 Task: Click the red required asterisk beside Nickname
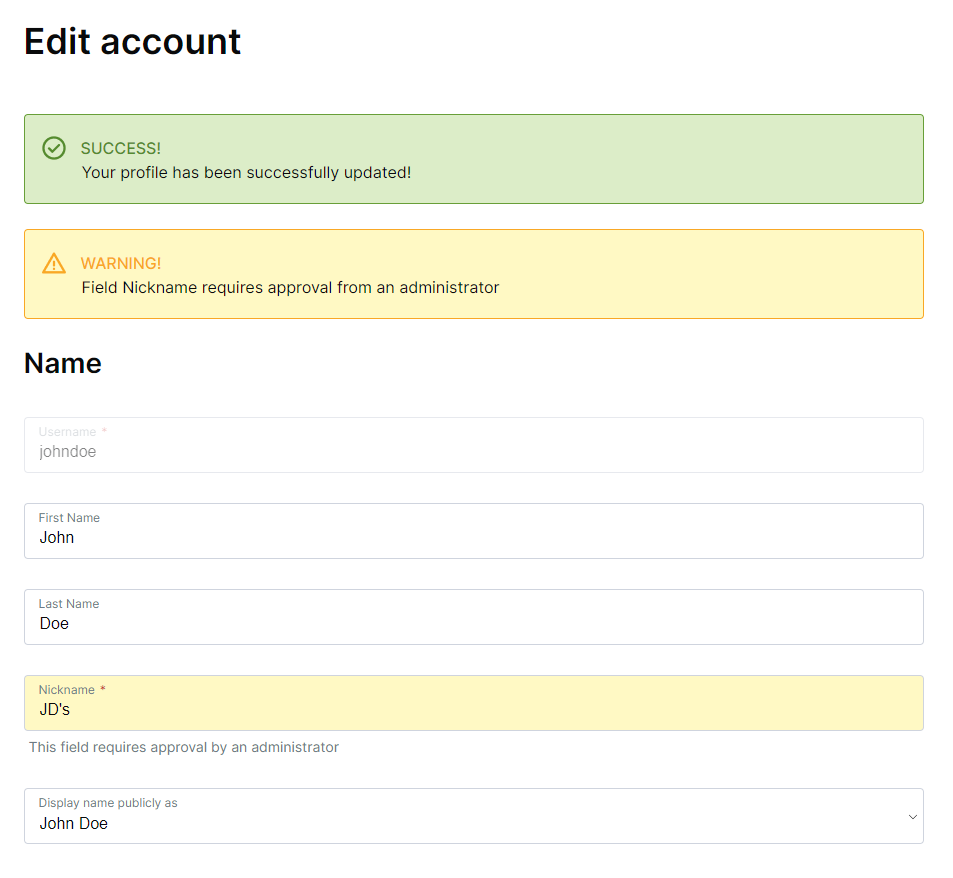coord(103,688)
